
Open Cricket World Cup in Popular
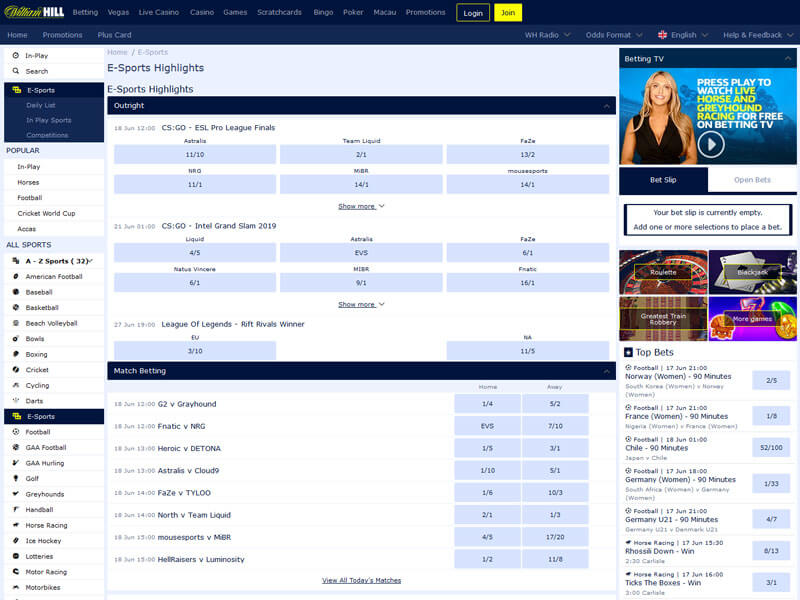pos(46,213)
